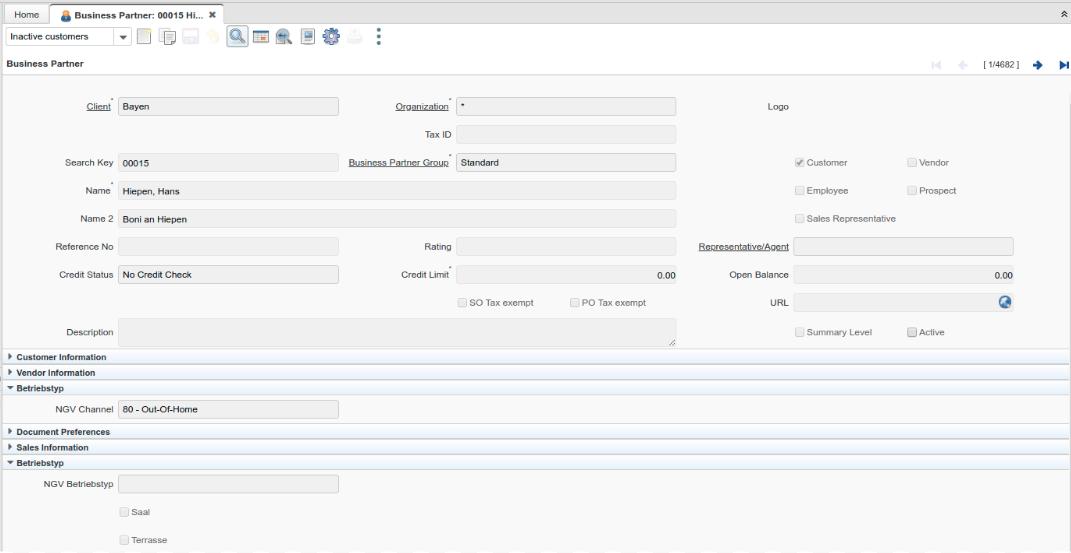Image resolution: width=1071 pixels, height=553 pixels.
Task: Open the Inactive customers query dropdown
Action: coord(124,37)
